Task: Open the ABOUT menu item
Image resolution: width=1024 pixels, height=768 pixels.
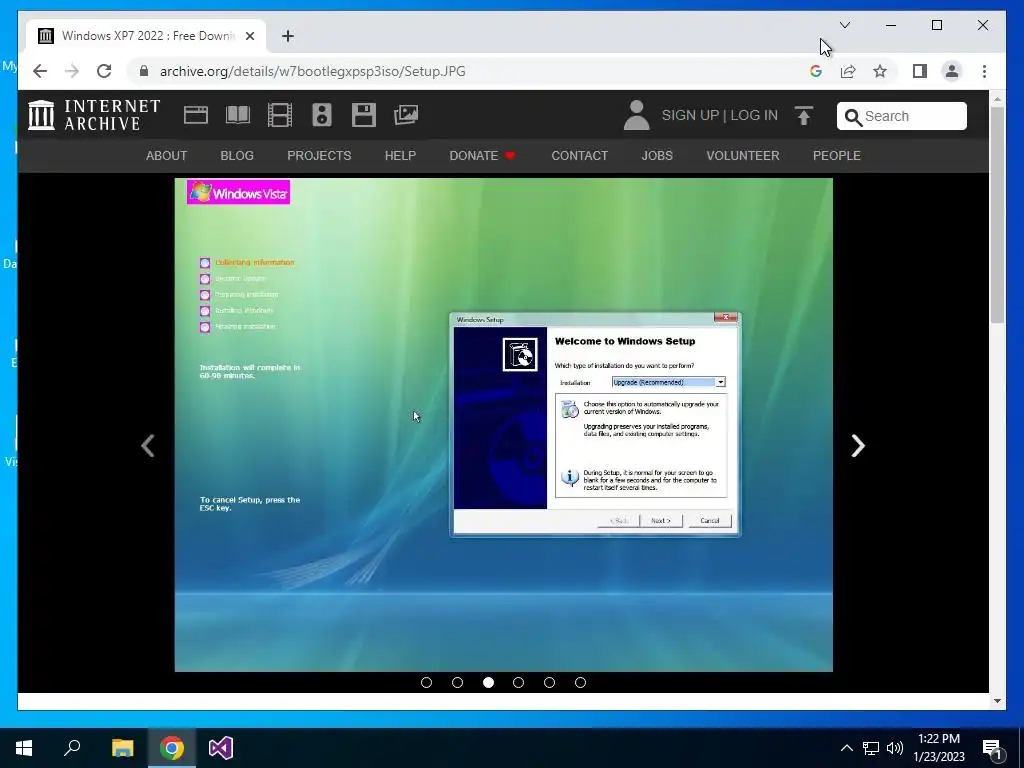Action: 167,155
